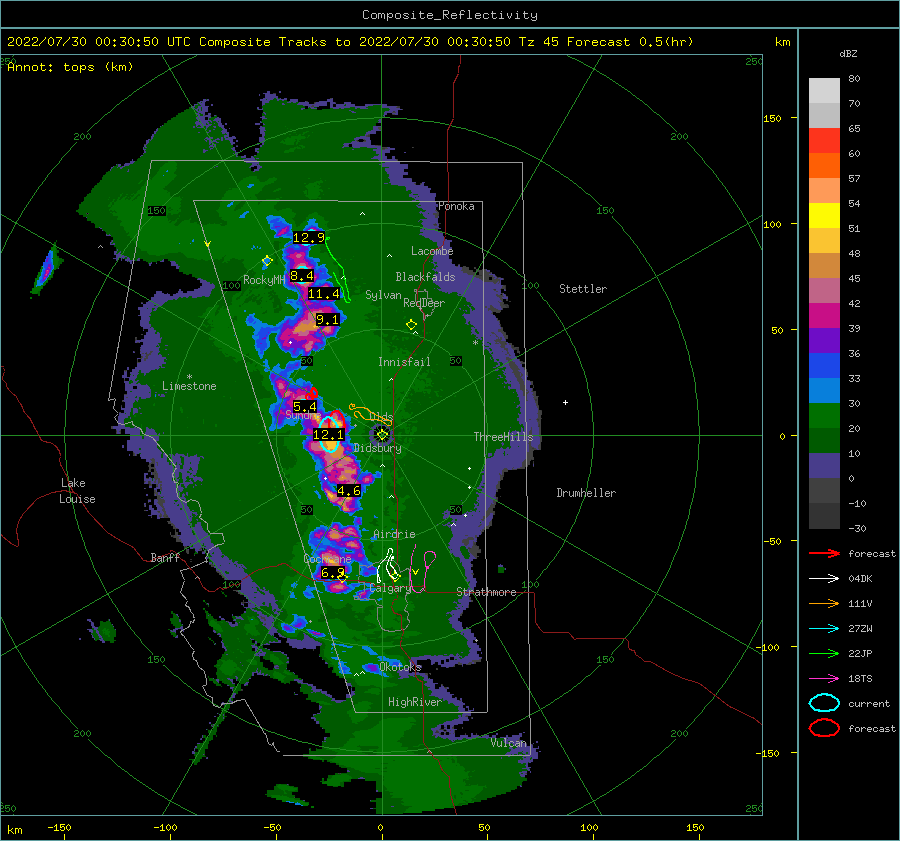This screenshot has width=900, height=841.
Task: Click the yellow diamond marker below RedDeer
Action: click(411, 325)
